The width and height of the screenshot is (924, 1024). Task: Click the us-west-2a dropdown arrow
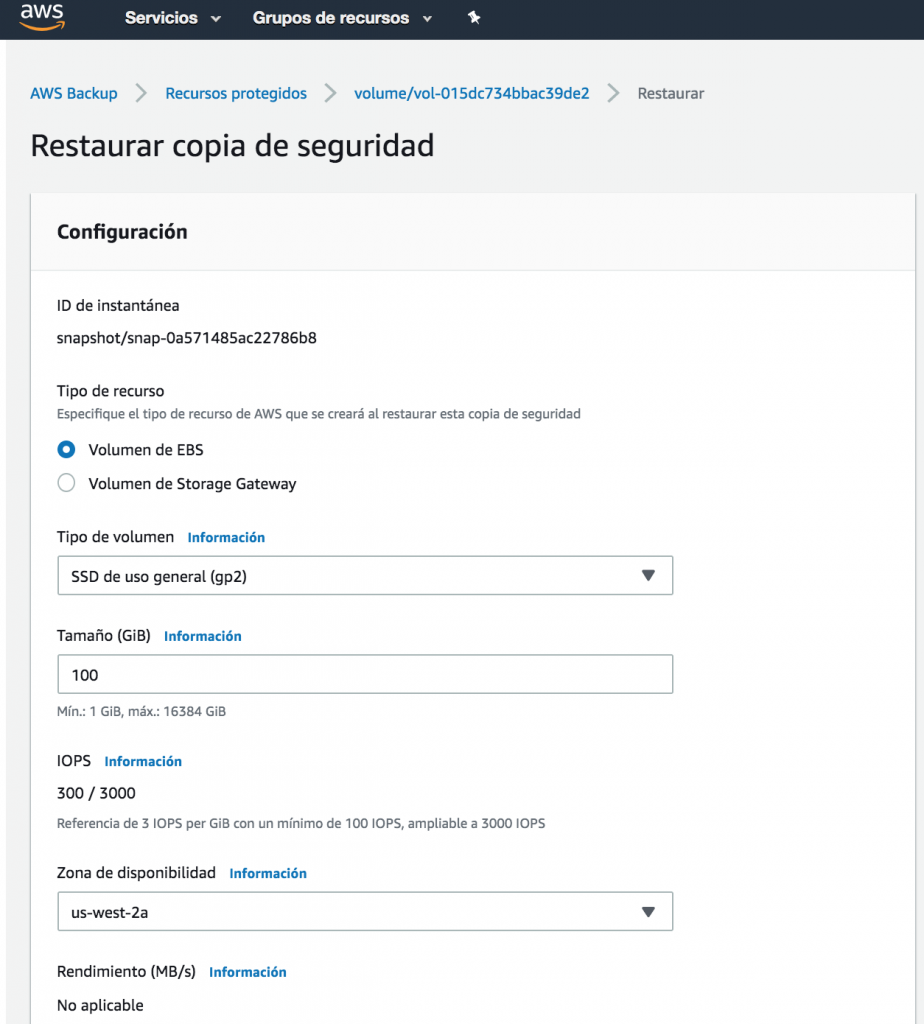[x=648, y=912]
